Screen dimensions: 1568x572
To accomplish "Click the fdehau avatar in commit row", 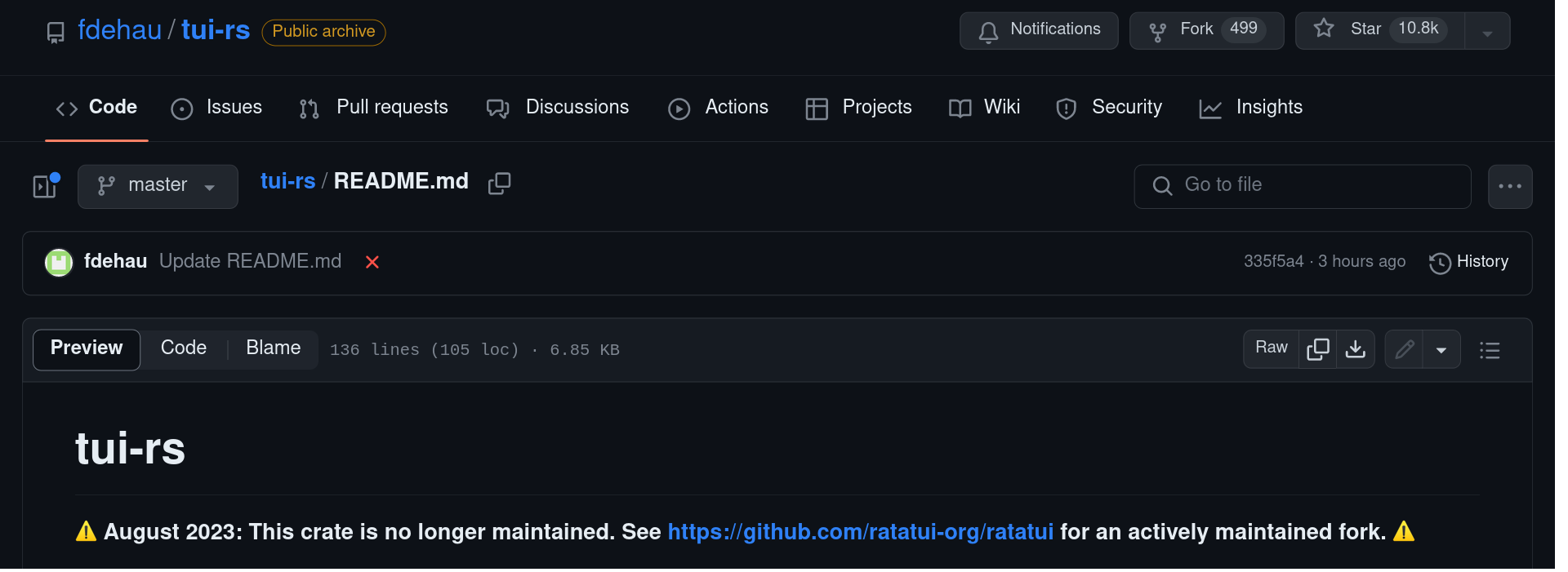I will (59, 263).
